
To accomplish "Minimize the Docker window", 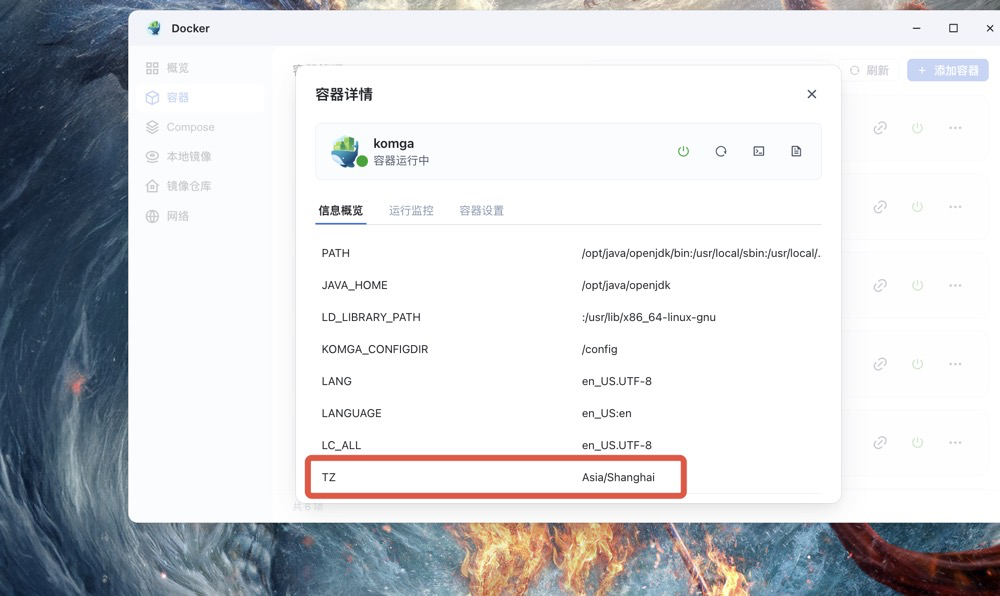I will point(916,28).
